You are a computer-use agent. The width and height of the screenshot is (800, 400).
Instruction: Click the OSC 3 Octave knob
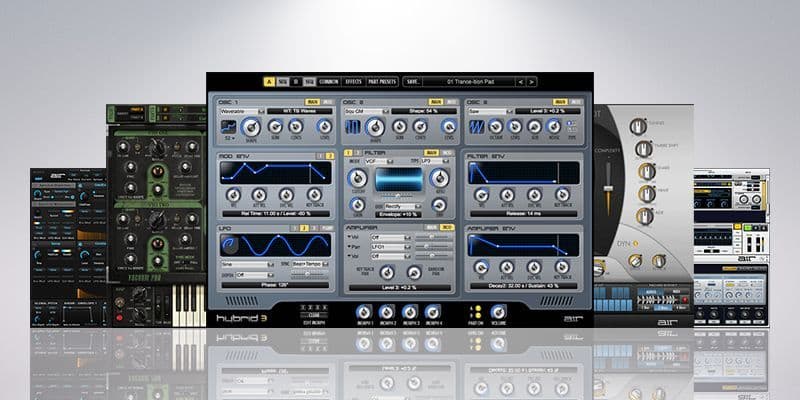pyautogui.click(x=495, y=126)
